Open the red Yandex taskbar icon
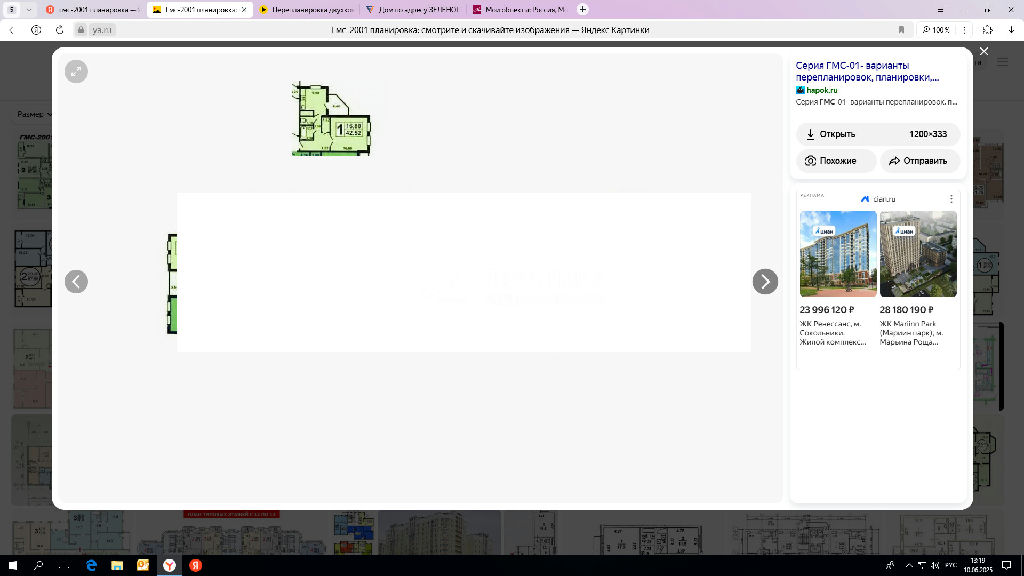The height and width of the screenshot is (576, 1024). click(x=195, y=566)
